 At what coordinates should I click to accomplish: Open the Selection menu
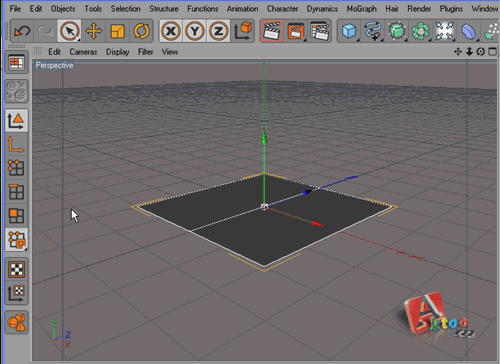click(x=126, y=9)
